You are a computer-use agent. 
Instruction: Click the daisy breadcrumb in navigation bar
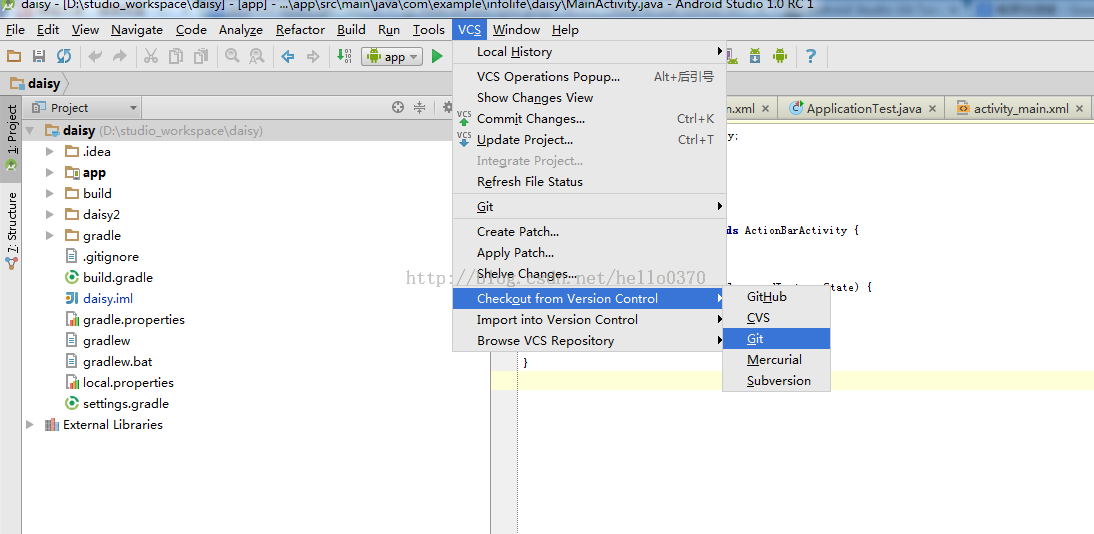pyautogui.click(x=36, y=84)
